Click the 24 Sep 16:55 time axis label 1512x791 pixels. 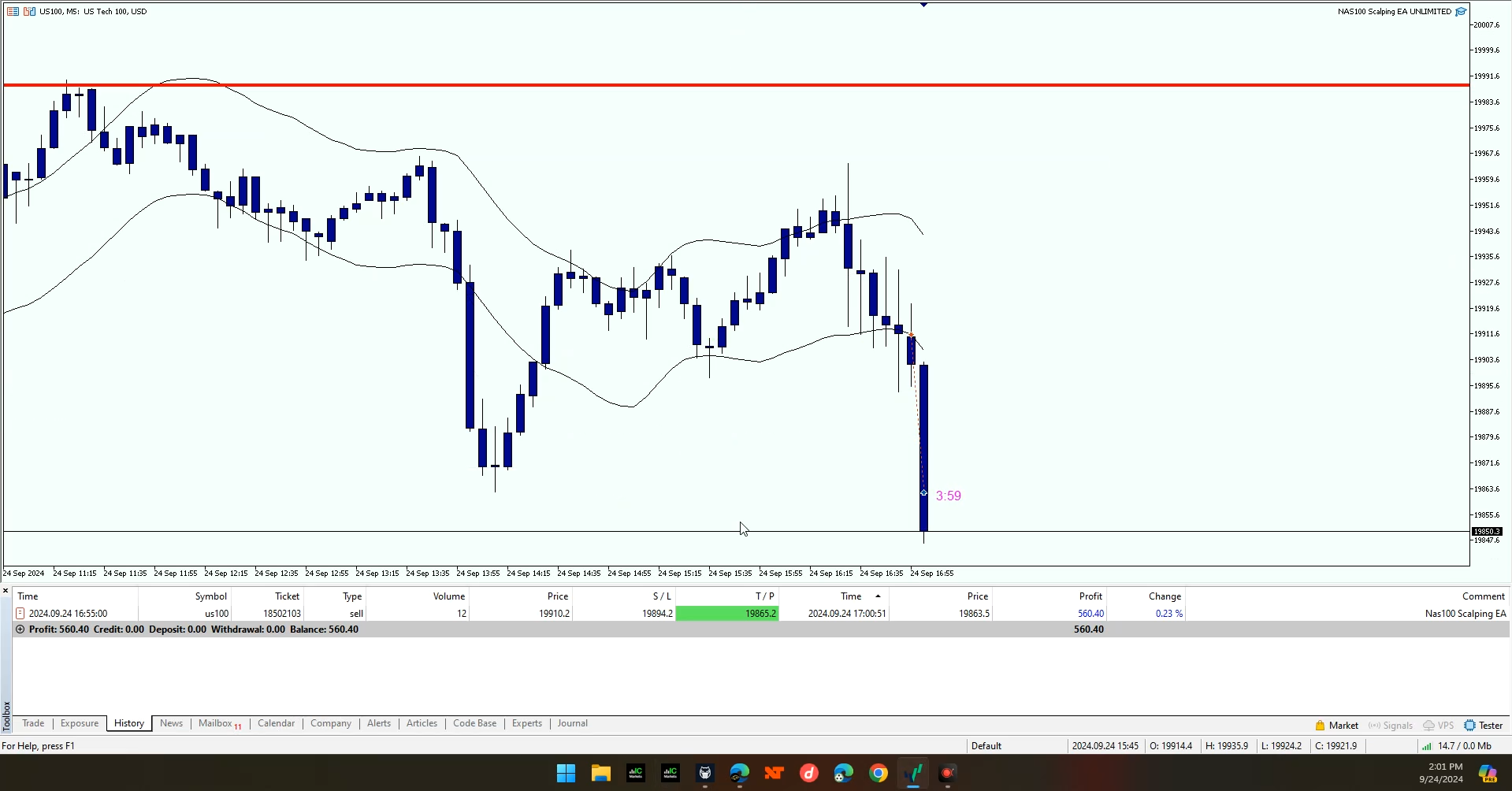(x=932, y=573)
